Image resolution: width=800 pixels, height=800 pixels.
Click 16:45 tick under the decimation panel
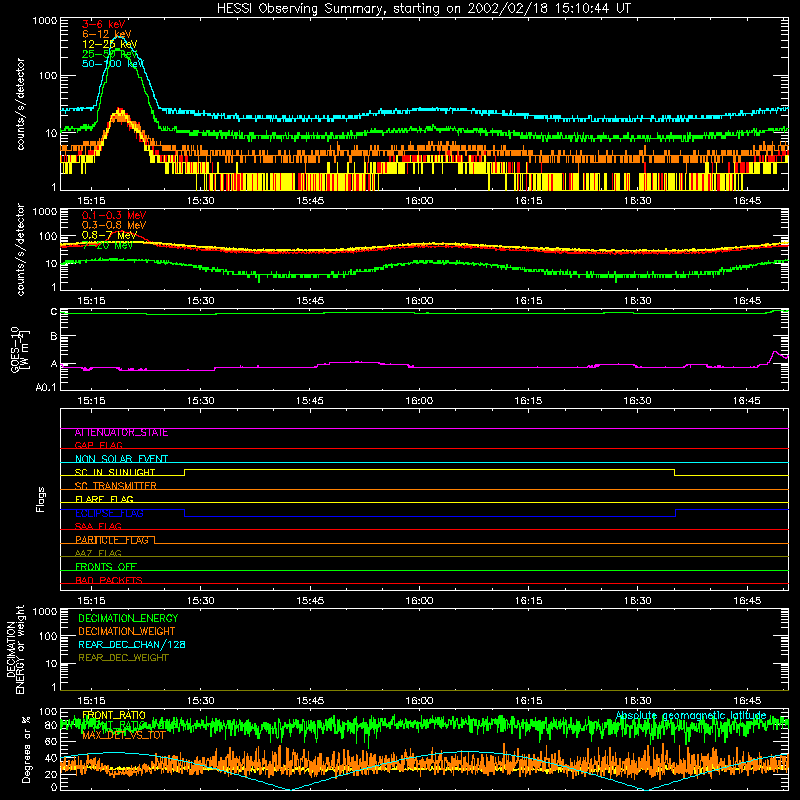(747, 701)
